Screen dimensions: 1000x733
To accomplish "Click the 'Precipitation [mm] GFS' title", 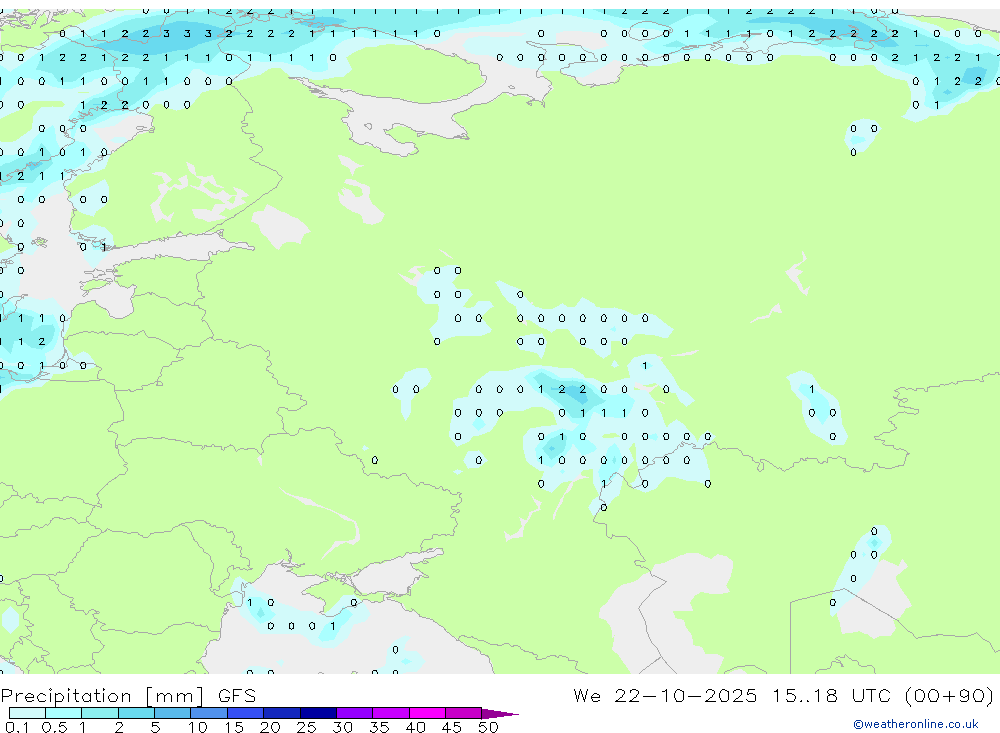I will [x=128, y=695].
